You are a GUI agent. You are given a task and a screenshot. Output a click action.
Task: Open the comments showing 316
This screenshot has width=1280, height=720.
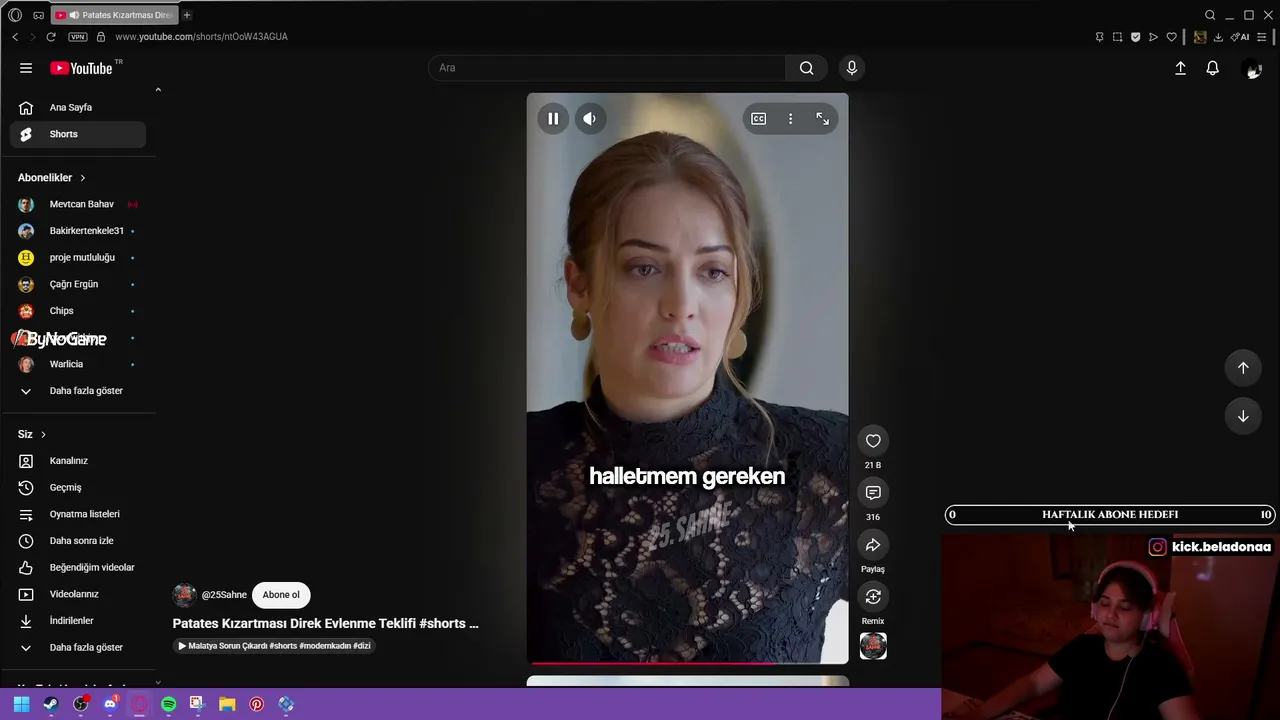tap(873, 493)
